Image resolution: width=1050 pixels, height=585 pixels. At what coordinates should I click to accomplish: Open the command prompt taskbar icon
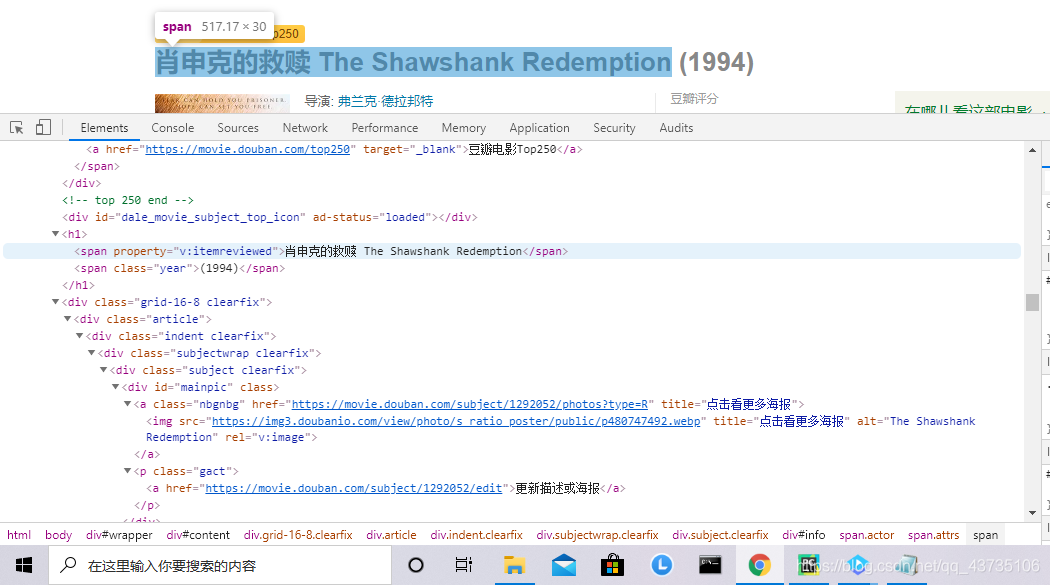pos(710,566)
